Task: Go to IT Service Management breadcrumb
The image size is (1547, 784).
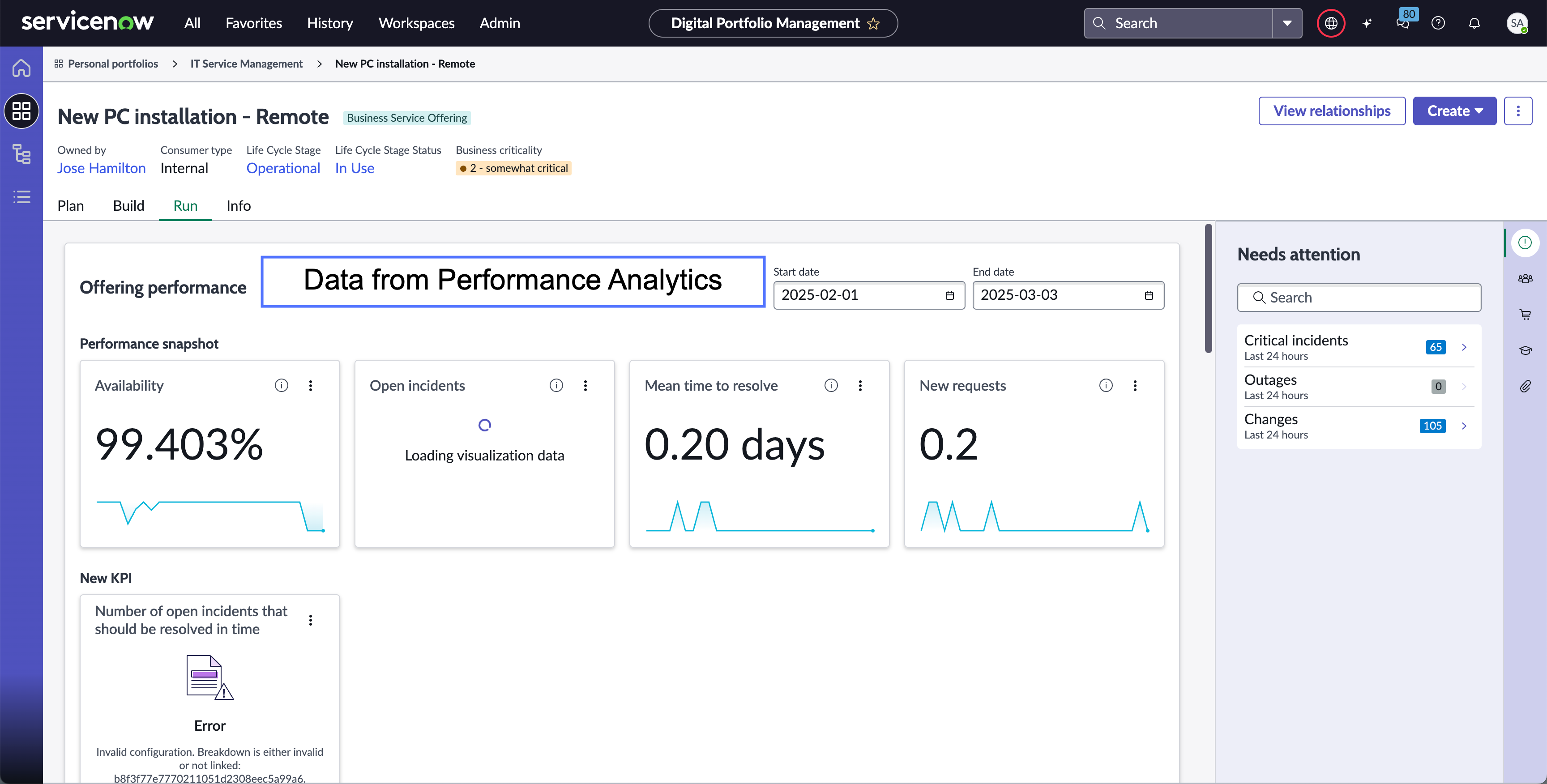Action: 246,64
